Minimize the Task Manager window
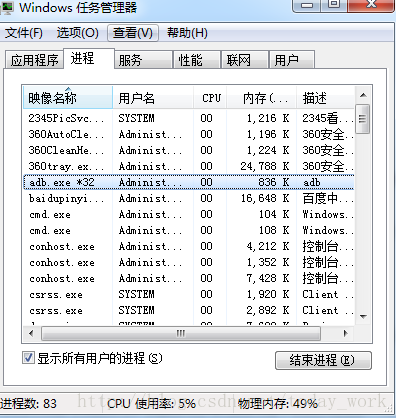Screen dimensions: 396x418 pos(307,5)
